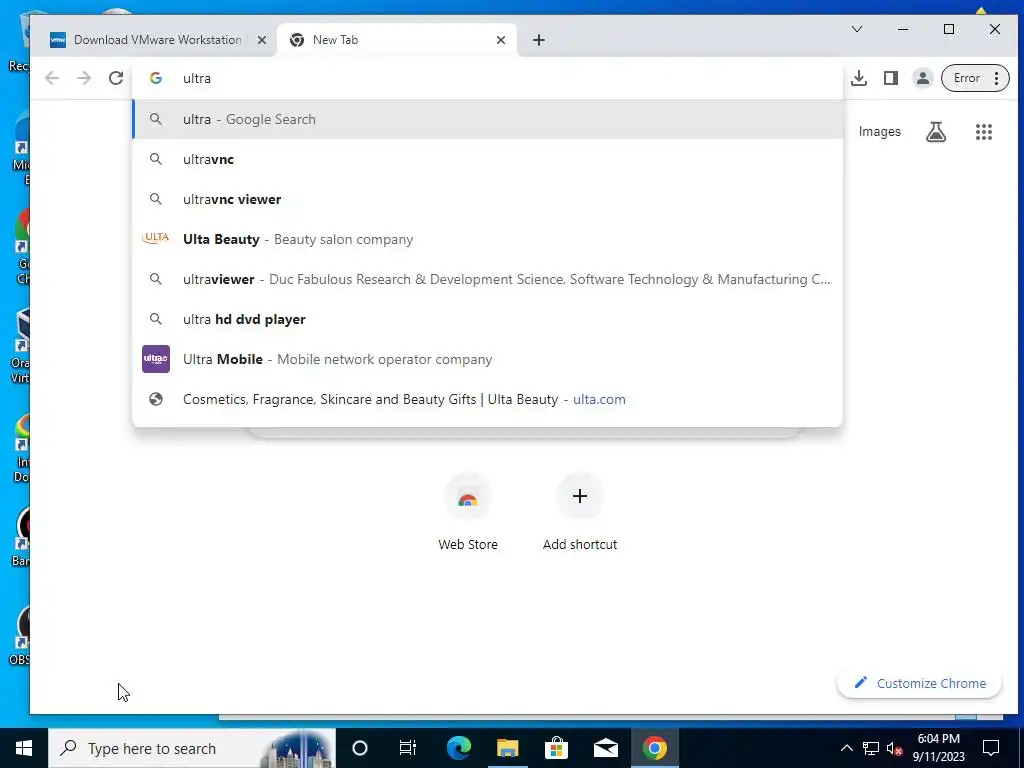1024x768 pixels.
Task: Click the taskbar search box
Action: (x=192, y=748)
